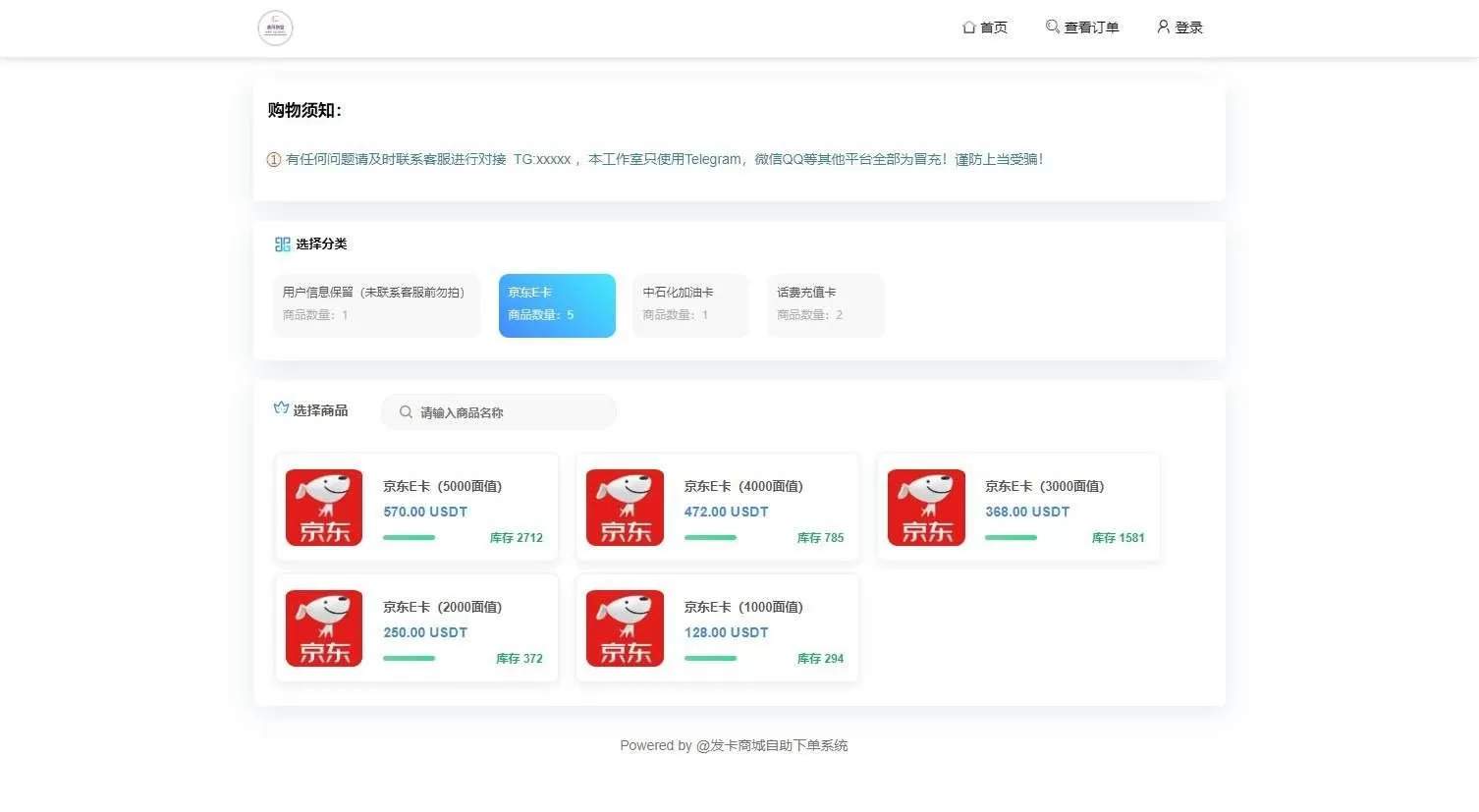Click the price 472.00 USDT

(x=727, y=512)
